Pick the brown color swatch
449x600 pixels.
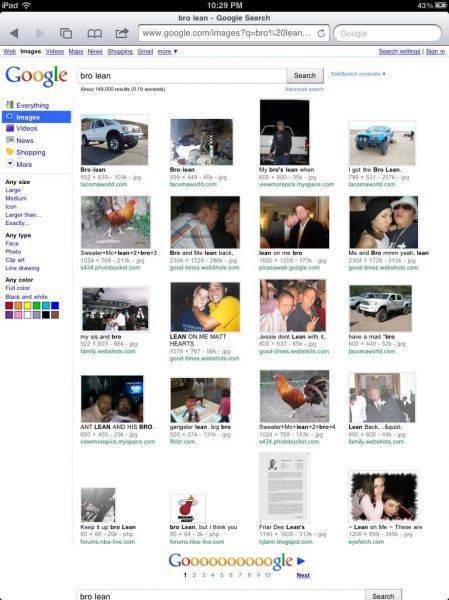coord(55,315)
